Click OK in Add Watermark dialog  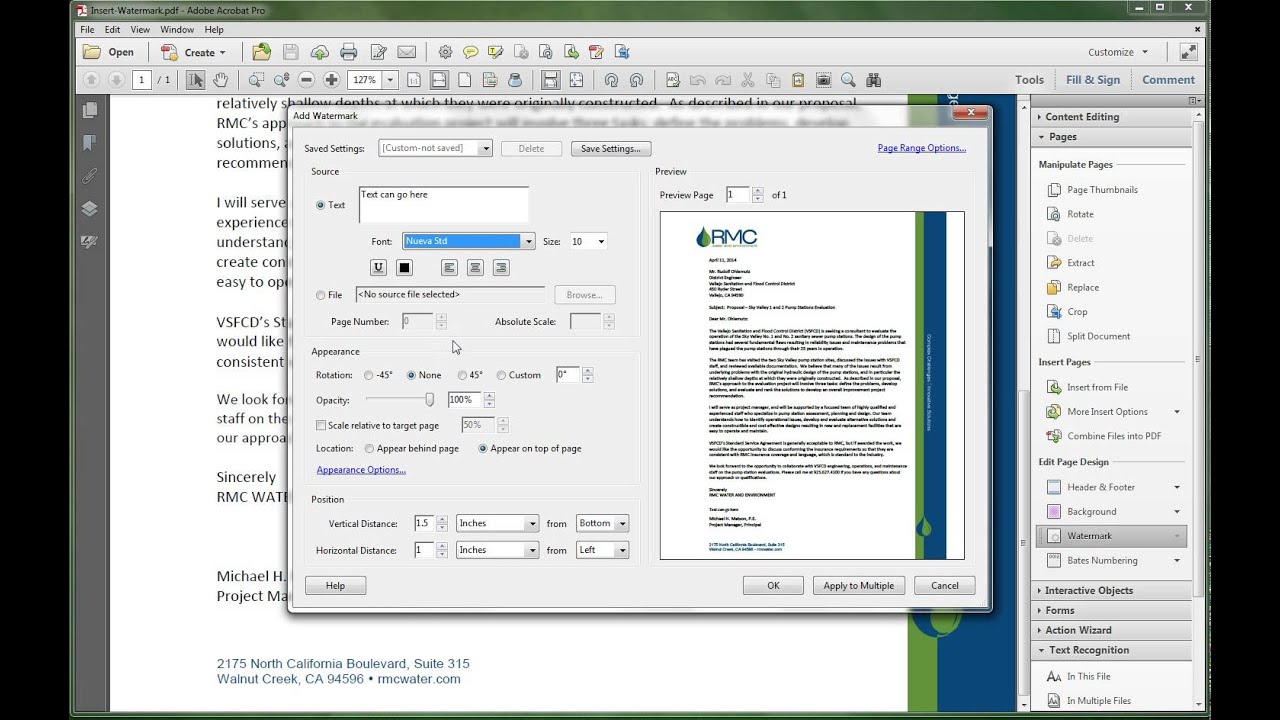773,586
